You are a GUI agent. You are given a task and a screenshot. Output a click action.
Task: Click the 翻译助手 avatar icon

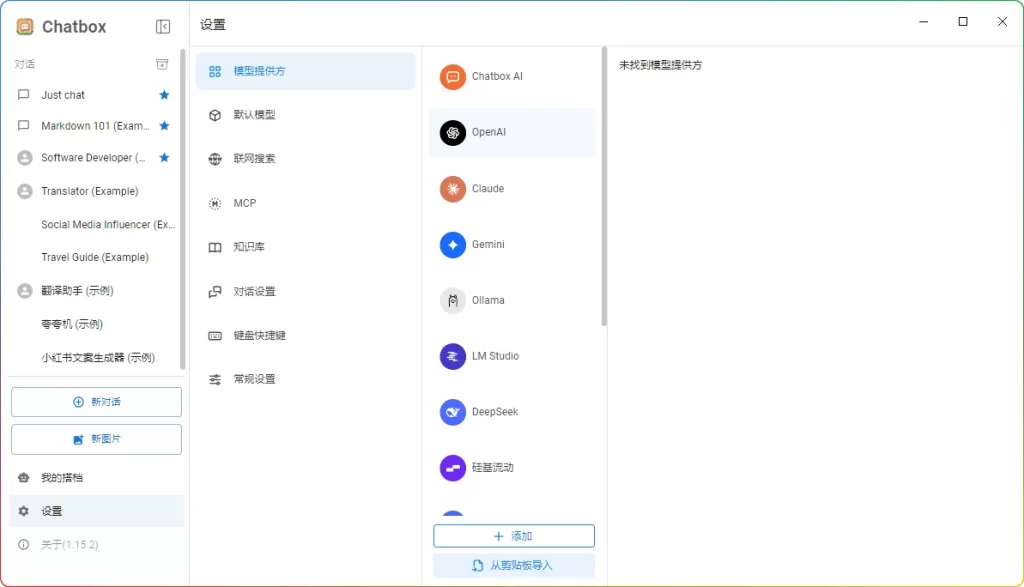[x=25, y=291]
